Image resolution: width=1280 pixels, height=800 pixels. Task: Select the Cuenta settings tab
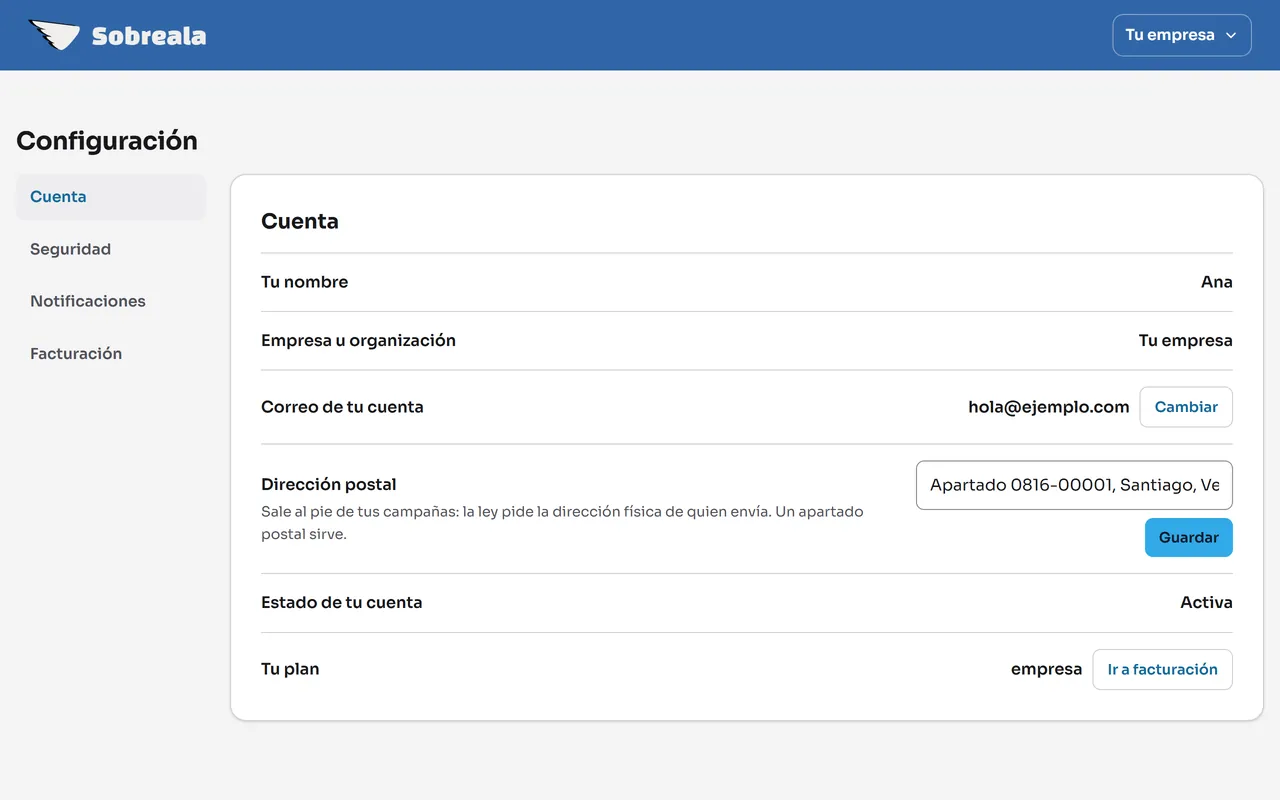click(111, 197)
